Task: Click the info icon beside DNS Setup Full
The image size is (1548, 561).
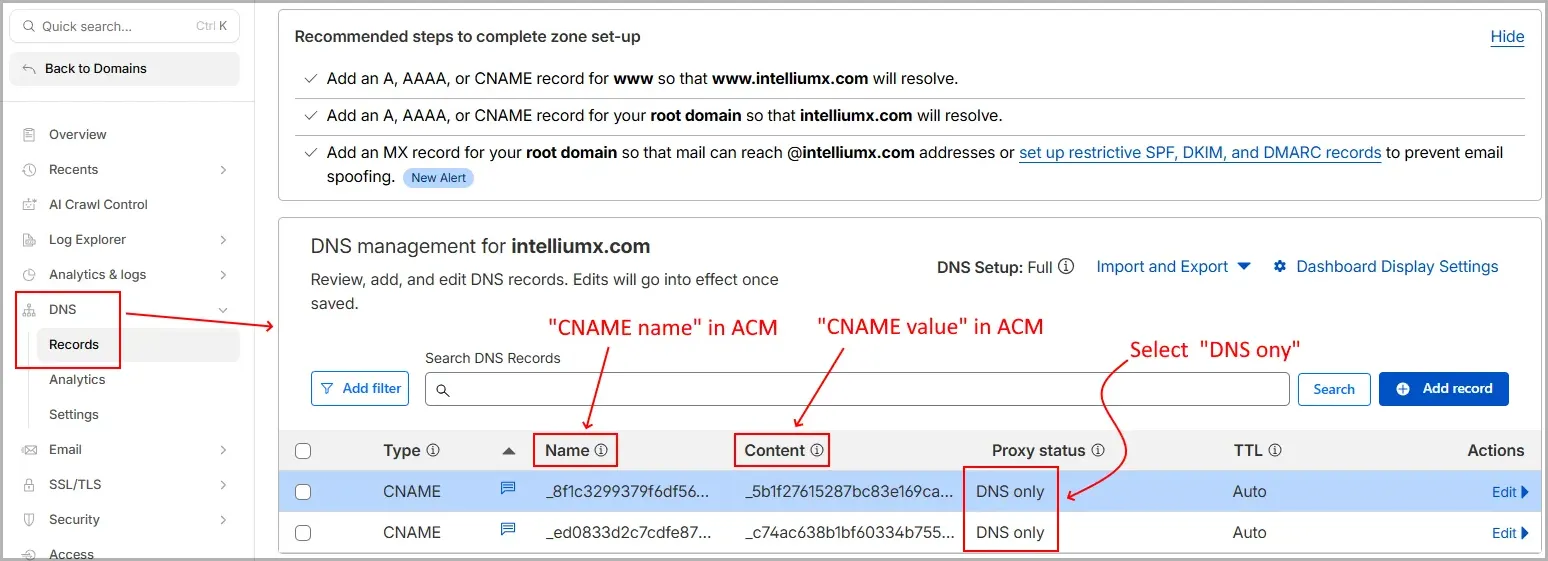Action: tap(1066, 267)
